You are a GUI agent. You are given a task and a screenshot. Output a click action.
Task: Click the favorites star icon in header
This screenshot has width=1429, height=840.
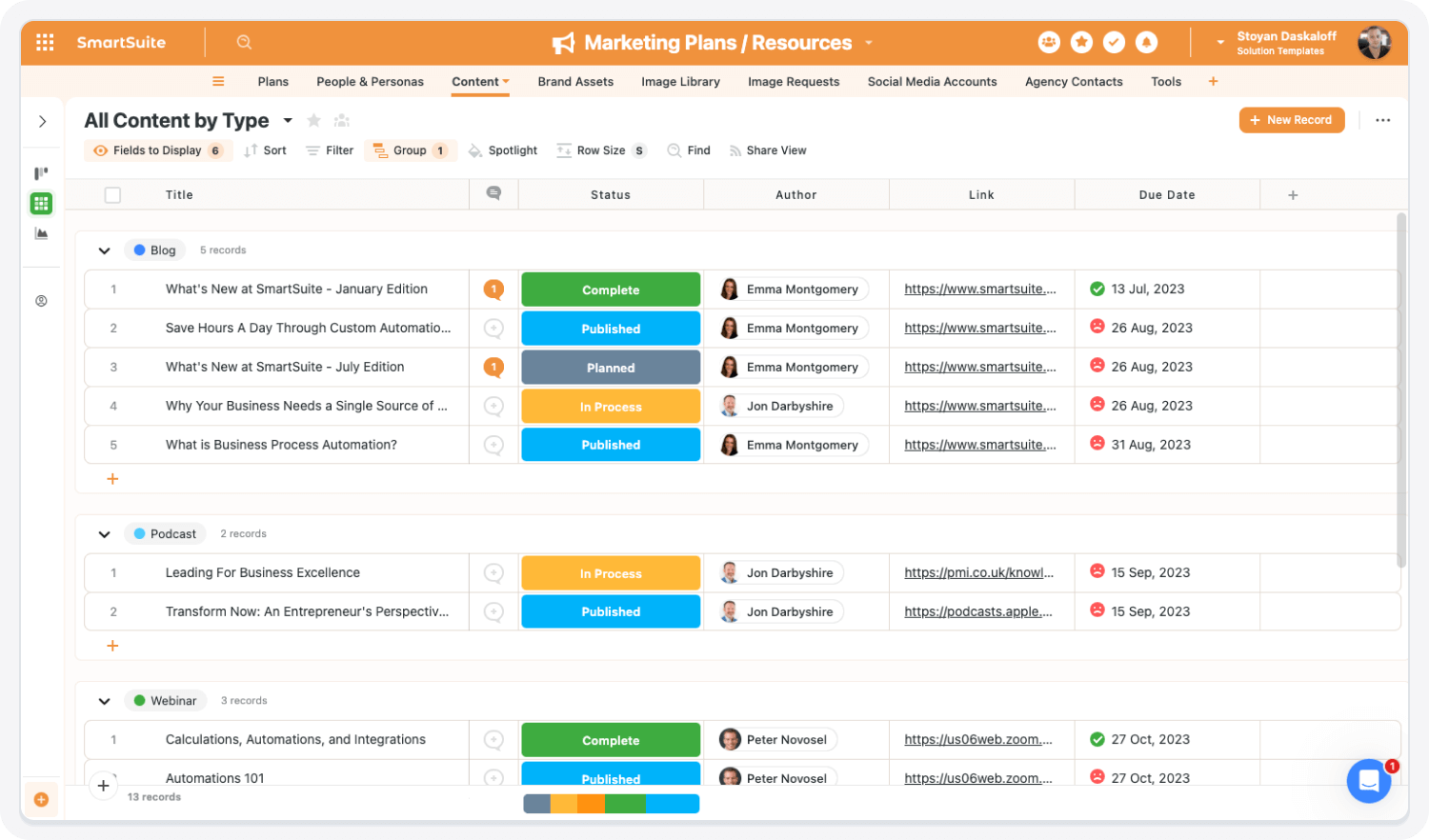[x=1081, y=42]
